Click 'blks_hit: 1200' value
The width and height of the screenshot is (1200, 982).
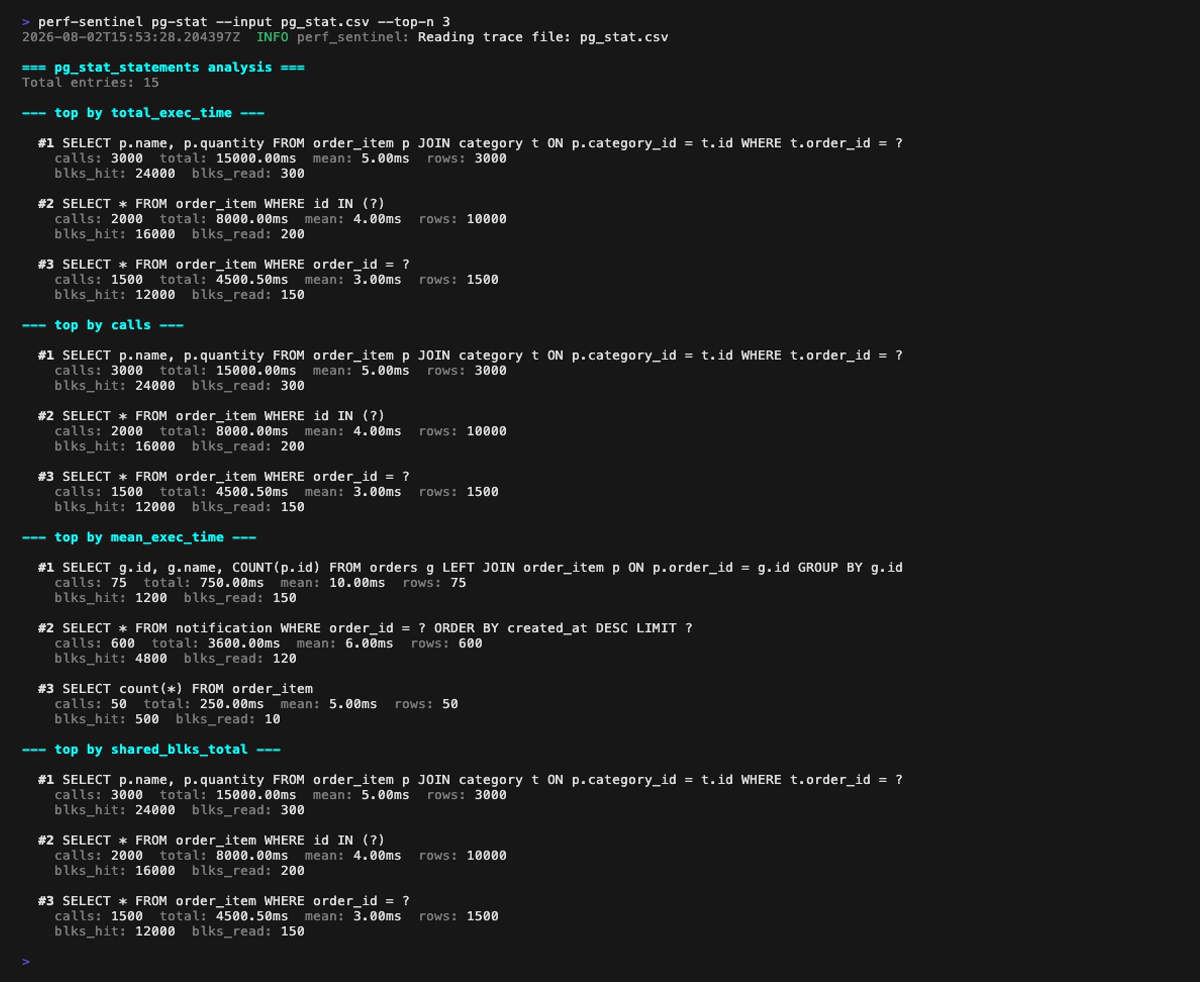(111, 597)
